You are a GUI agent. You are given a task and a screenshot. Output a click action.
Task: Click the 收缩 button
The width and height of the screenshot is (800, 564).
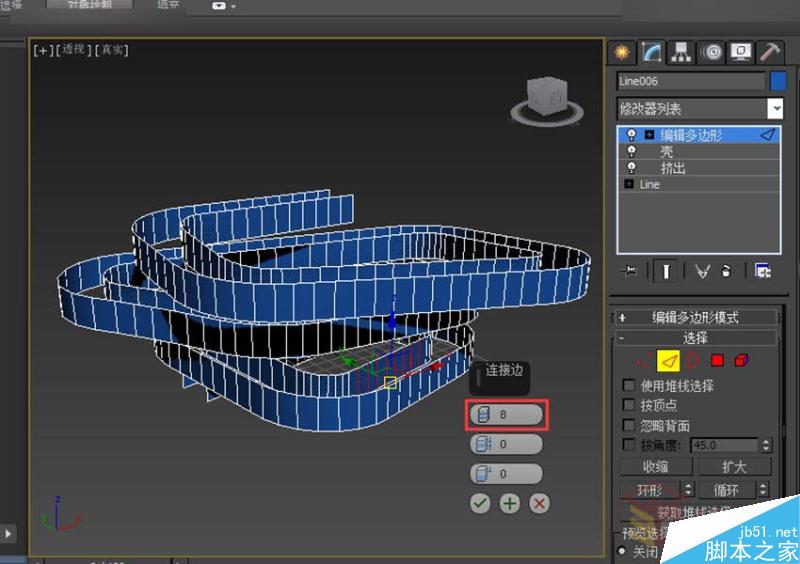click(655, 467)
